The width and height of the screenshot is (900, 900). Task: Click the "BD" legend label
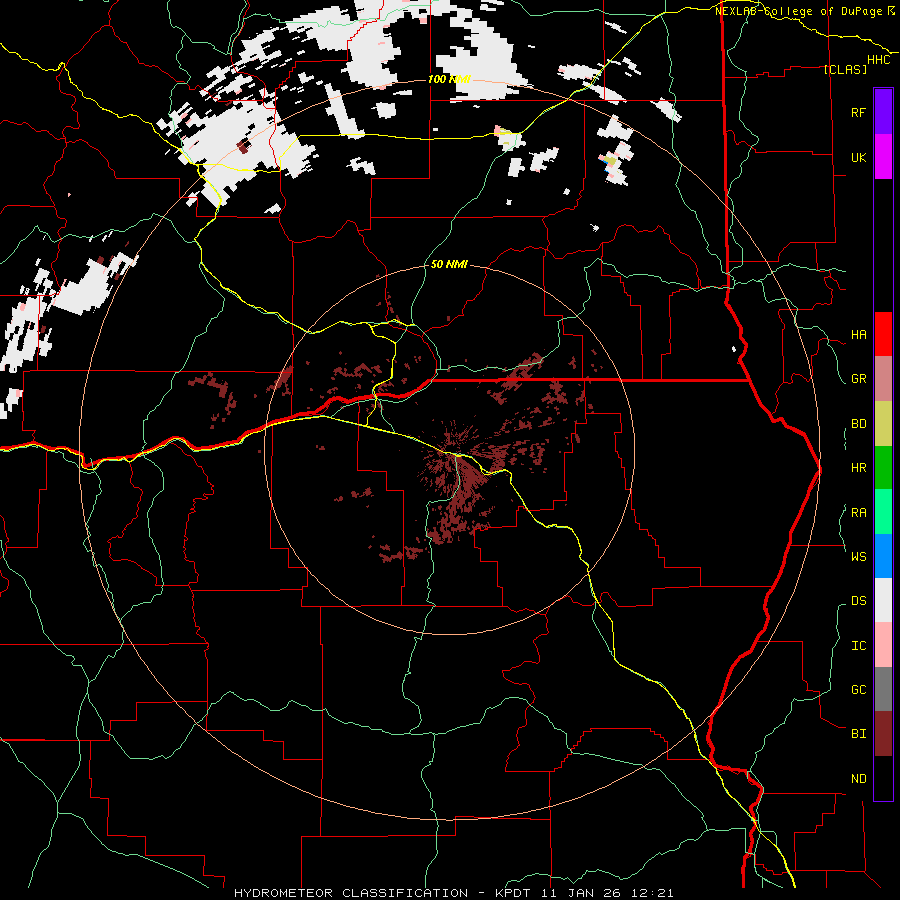[x=858, y=424]
